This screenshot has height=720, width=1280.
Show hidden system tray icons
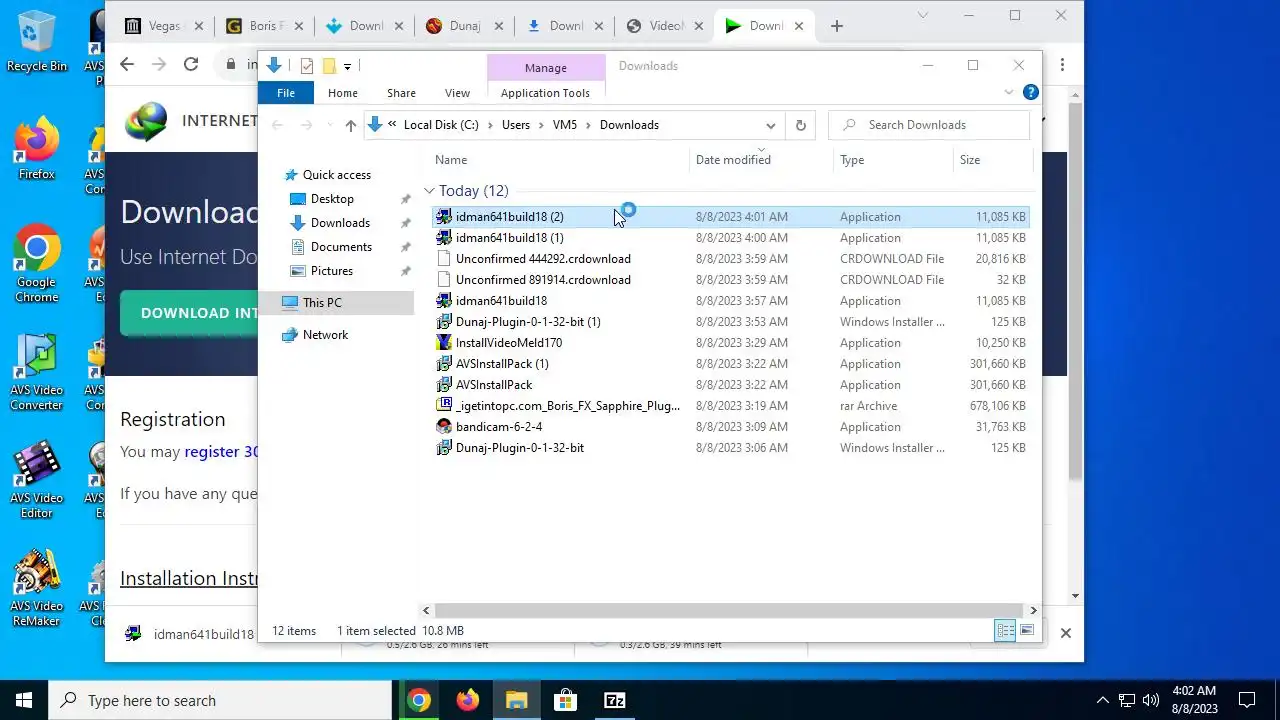[x=1103, y=700]
